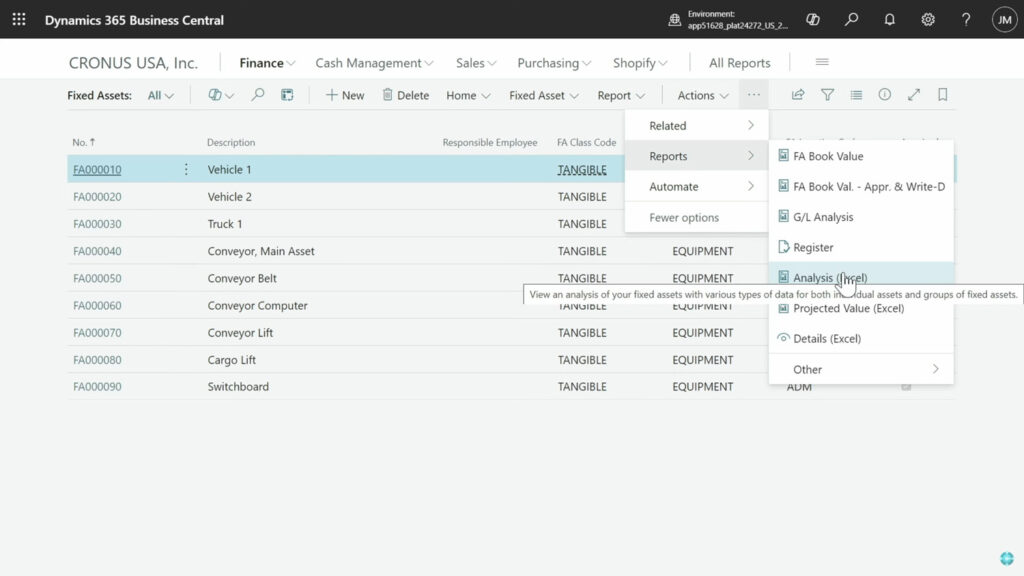Run the FA Book Value report
Viewport: 1024px width, 576px height.
pos(861,156)
